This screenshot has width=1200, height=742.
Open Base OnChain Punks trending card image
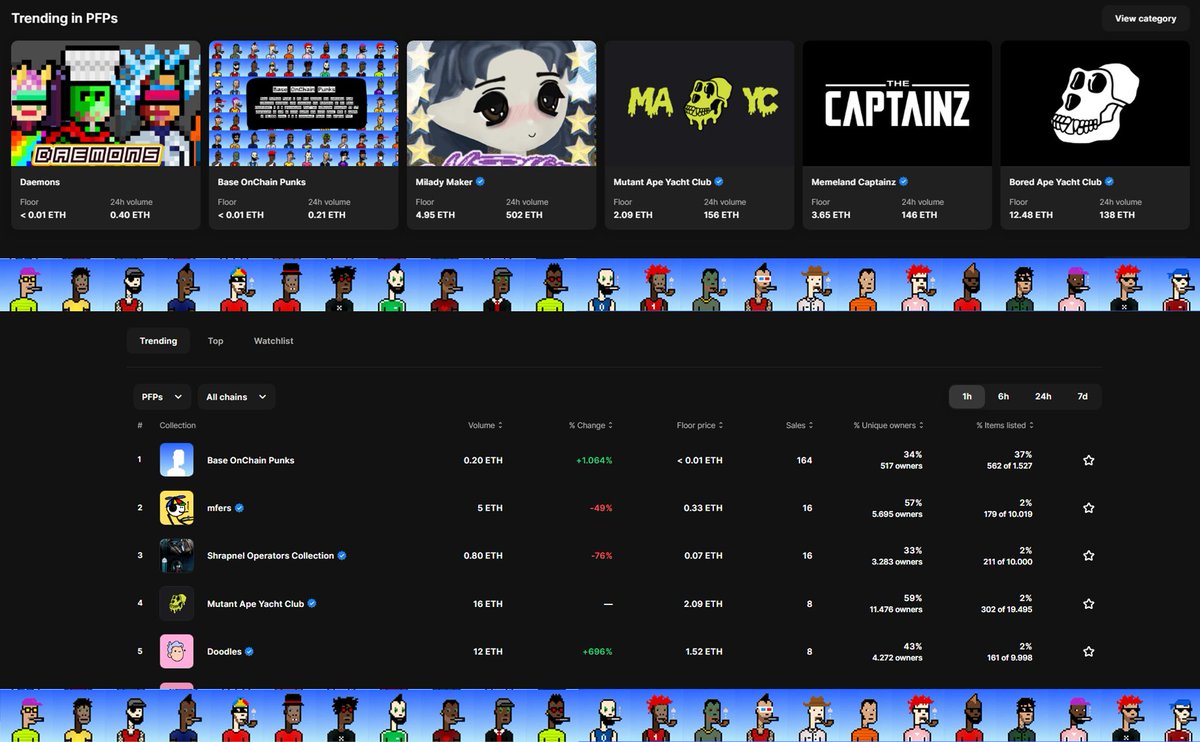(x=303, y=103)
